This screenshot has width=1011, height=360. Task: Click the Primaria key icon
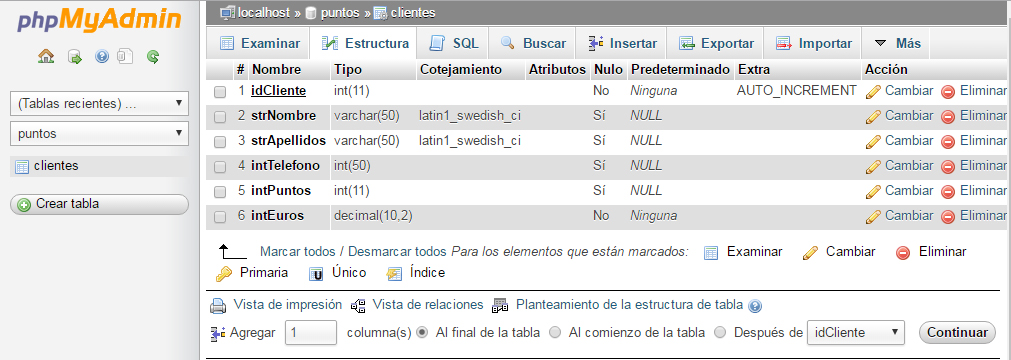click(224, 274)
